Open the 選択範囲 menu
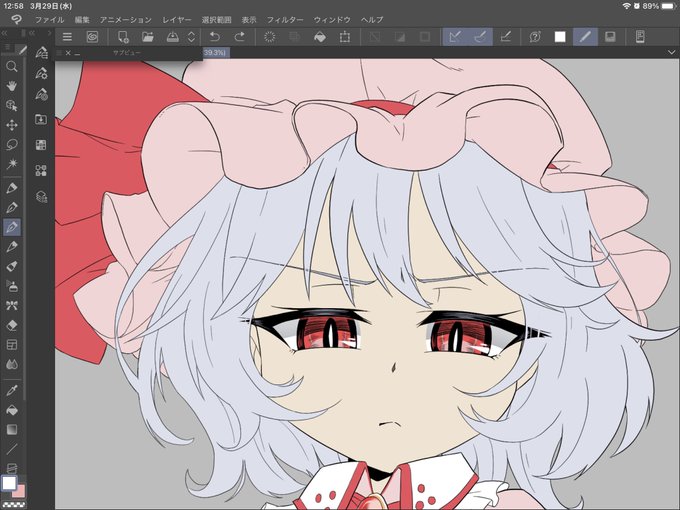 point(216,20)
